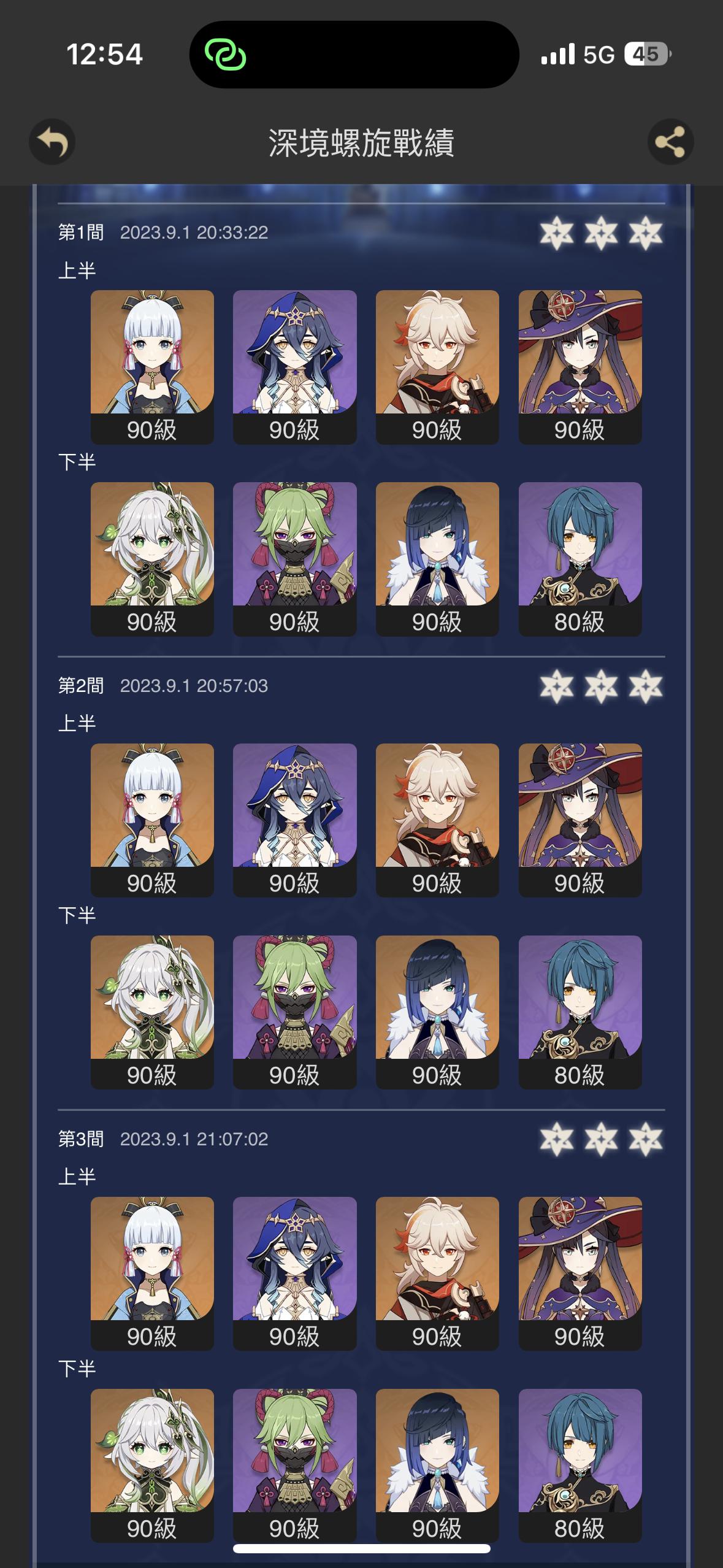Viewport: 723px width, 1568px height.
Task: Tap Chamber 1 second-half masked Kuki Shinobu portrait
Action: [294, 559]
